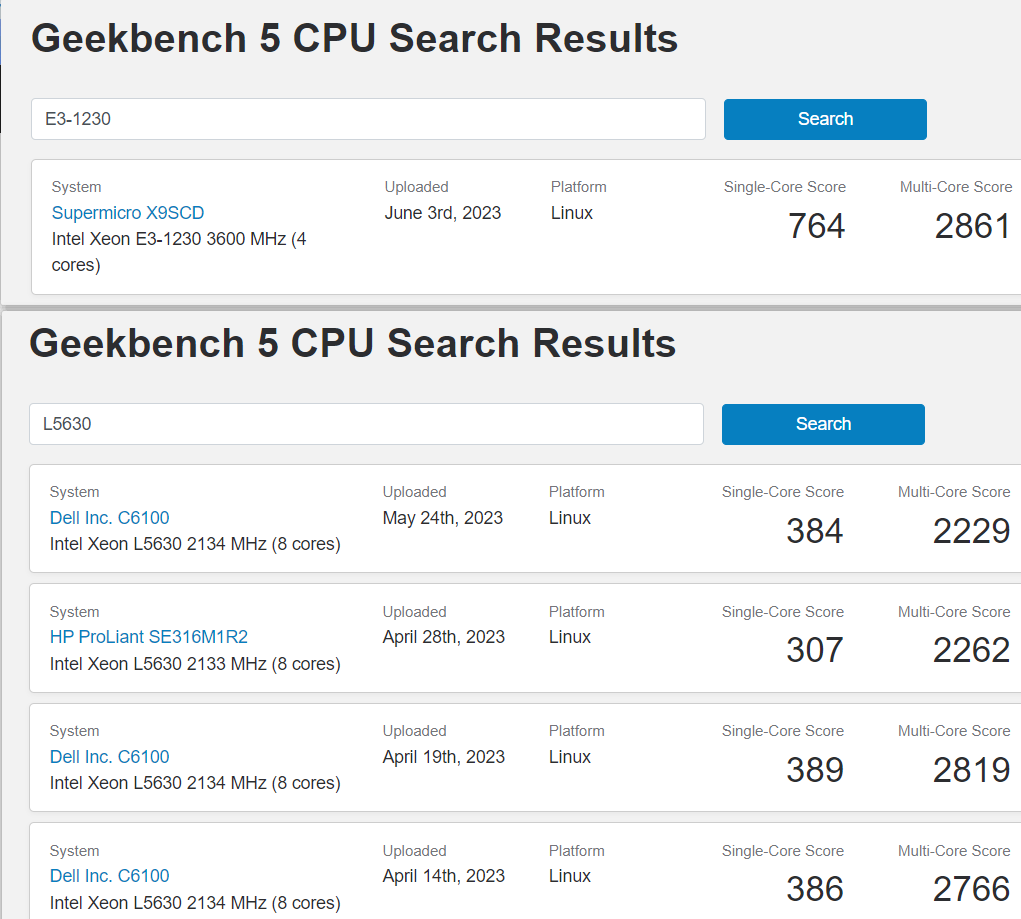Image resolution: width=1021 pixels, height=919 pixels.
Task: Open Dell Inc. C6100 result uploaded April 19th
Action: pyautogui.click(x=110, y=757)
